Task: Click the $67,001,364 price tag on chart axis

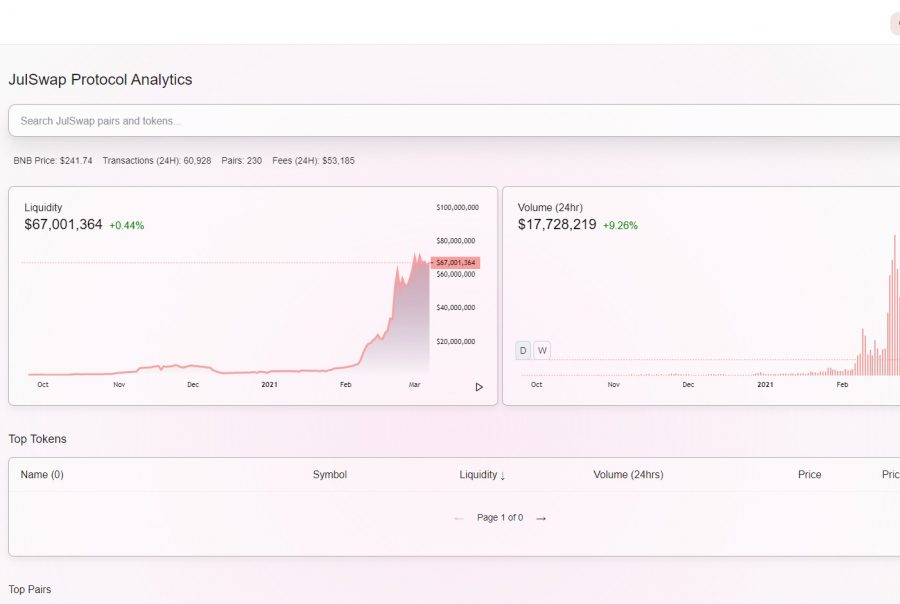Action: pyautogui.click(x=455, y=262)
